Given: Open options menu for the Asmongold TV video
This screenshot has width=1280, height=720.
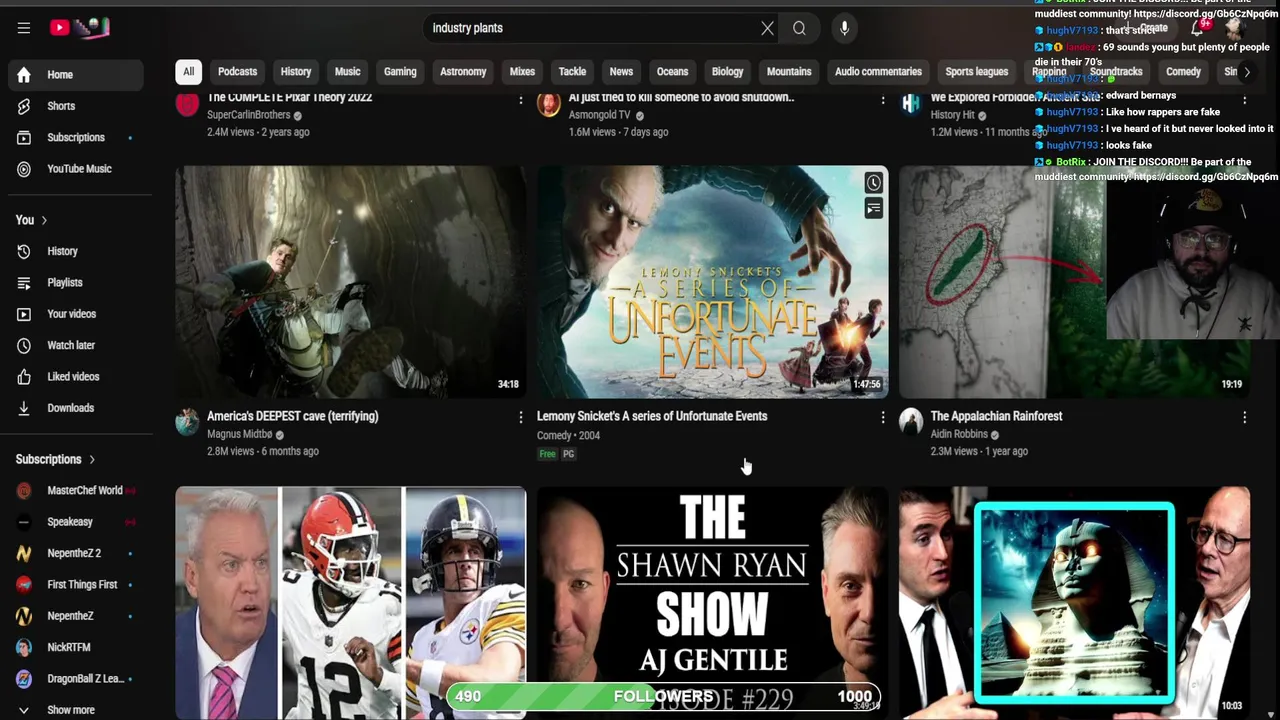Looking at the screenshot, I should coord(882,99).
